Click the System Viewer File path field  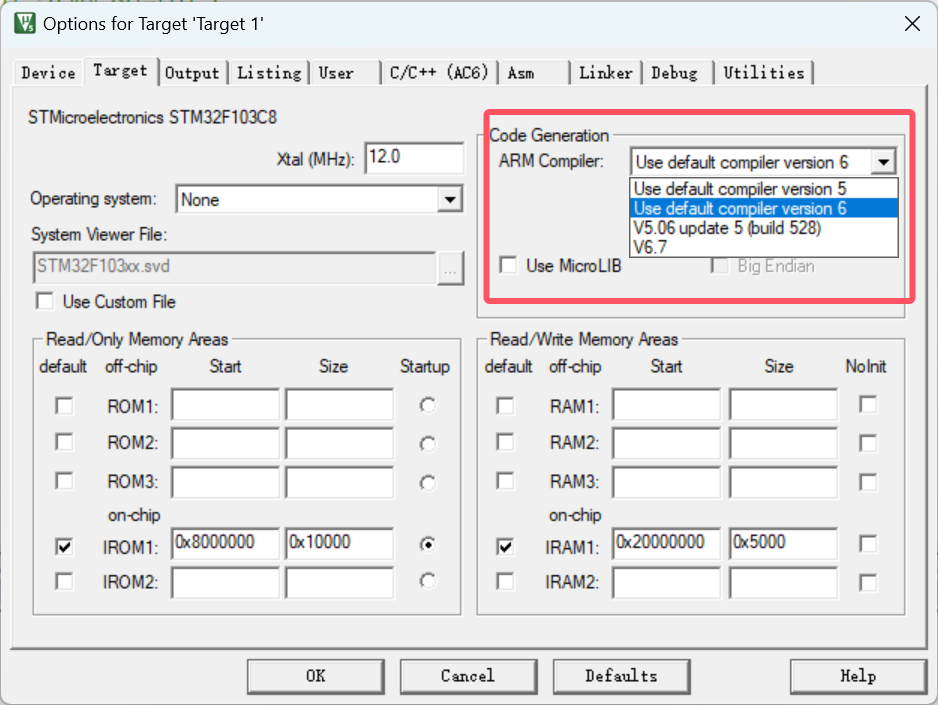click(234, 268)
